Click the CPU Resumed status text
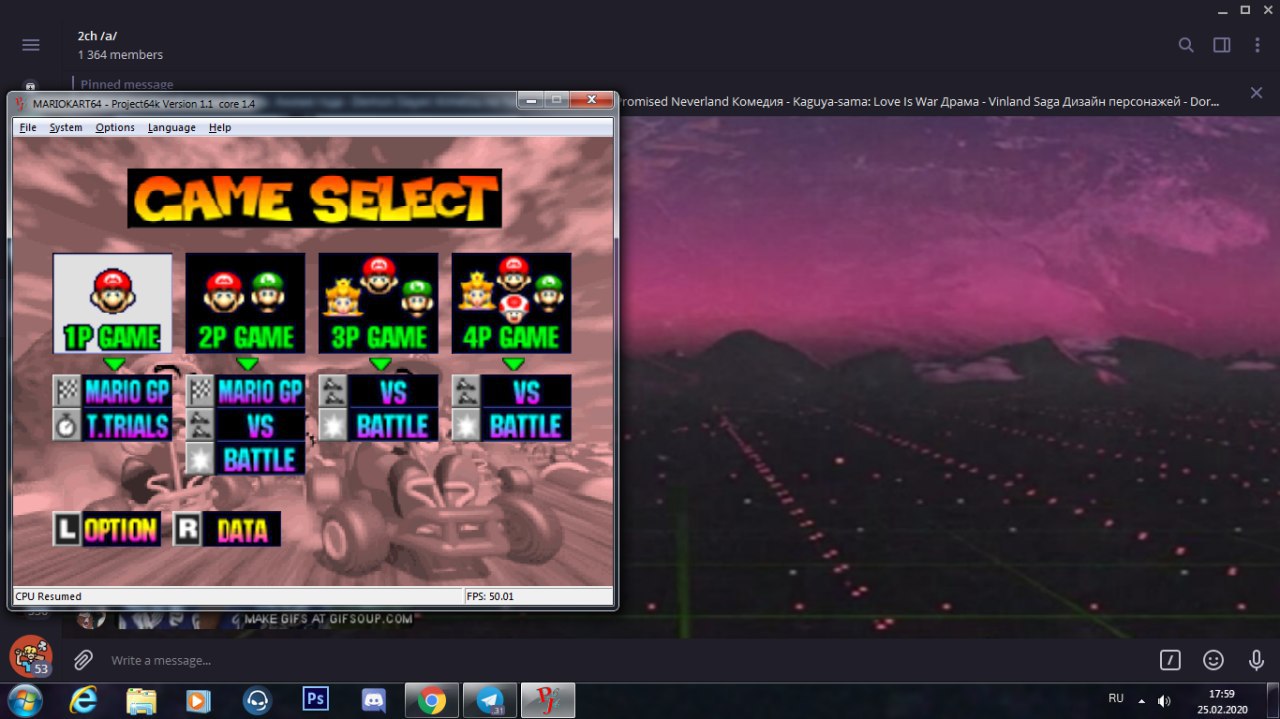1280x719 pixels. 48,596
